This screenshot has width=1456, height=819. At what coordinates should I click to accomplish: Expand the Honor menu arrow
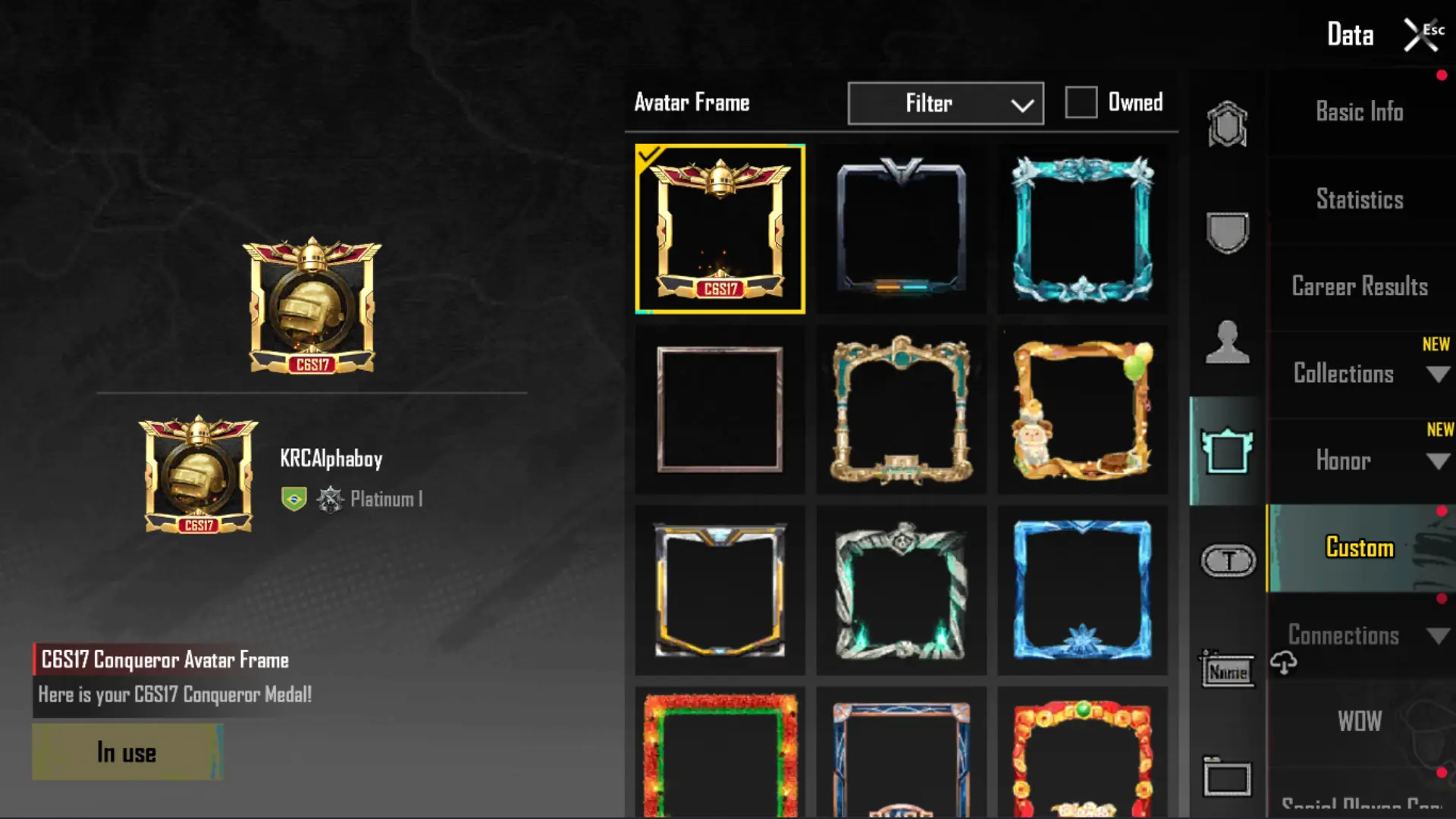1438,461
